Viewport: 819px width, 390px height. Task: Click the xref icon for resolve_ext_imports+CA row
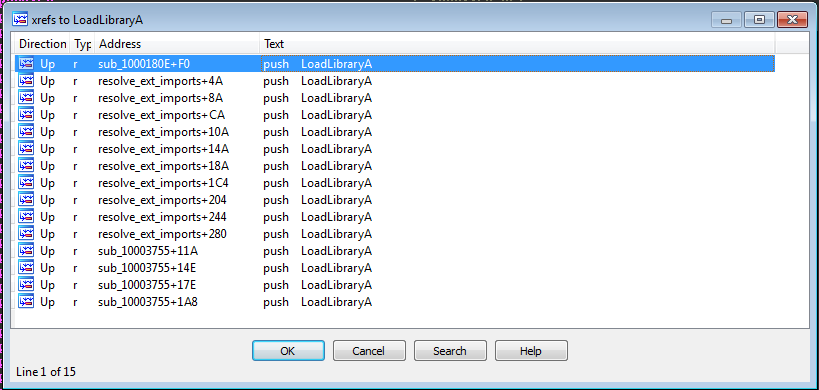[x=26, y=115]
